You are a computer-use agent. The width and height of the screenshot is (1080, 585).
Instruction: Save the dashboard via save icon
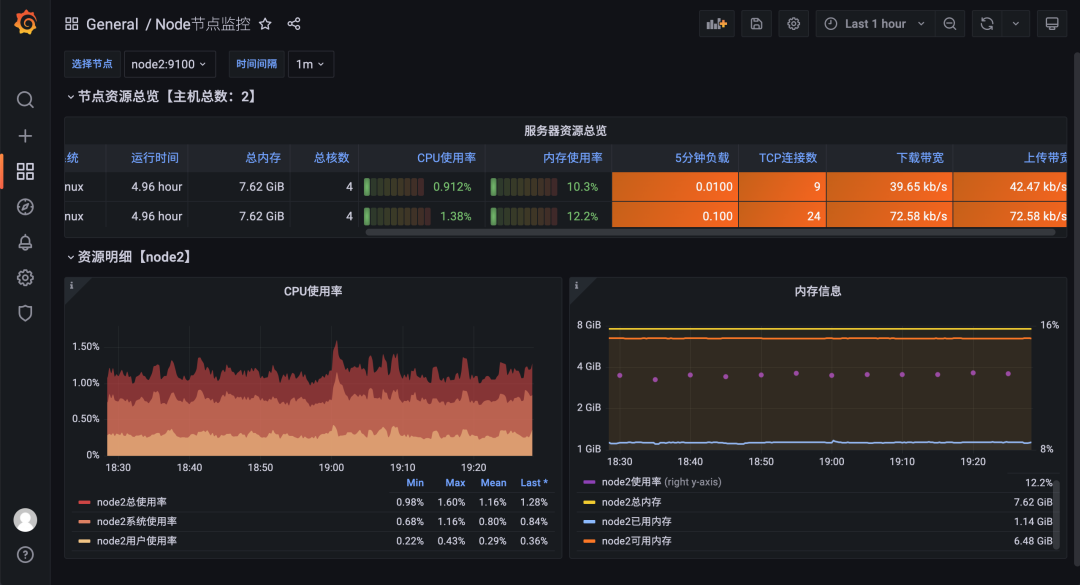point(756,23)
